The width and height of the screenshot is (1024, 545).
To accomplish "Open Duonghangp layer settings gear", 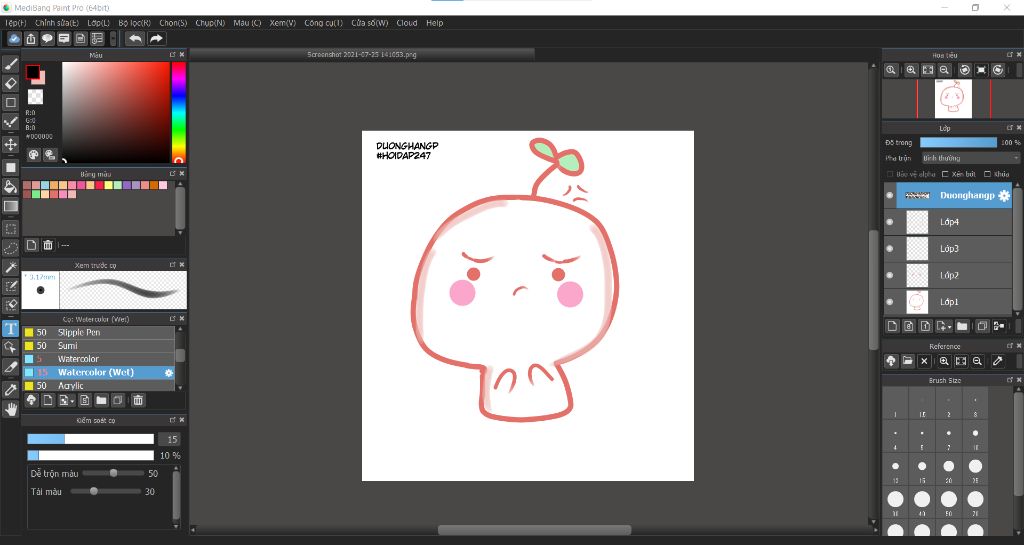I will click(1004, 195).
